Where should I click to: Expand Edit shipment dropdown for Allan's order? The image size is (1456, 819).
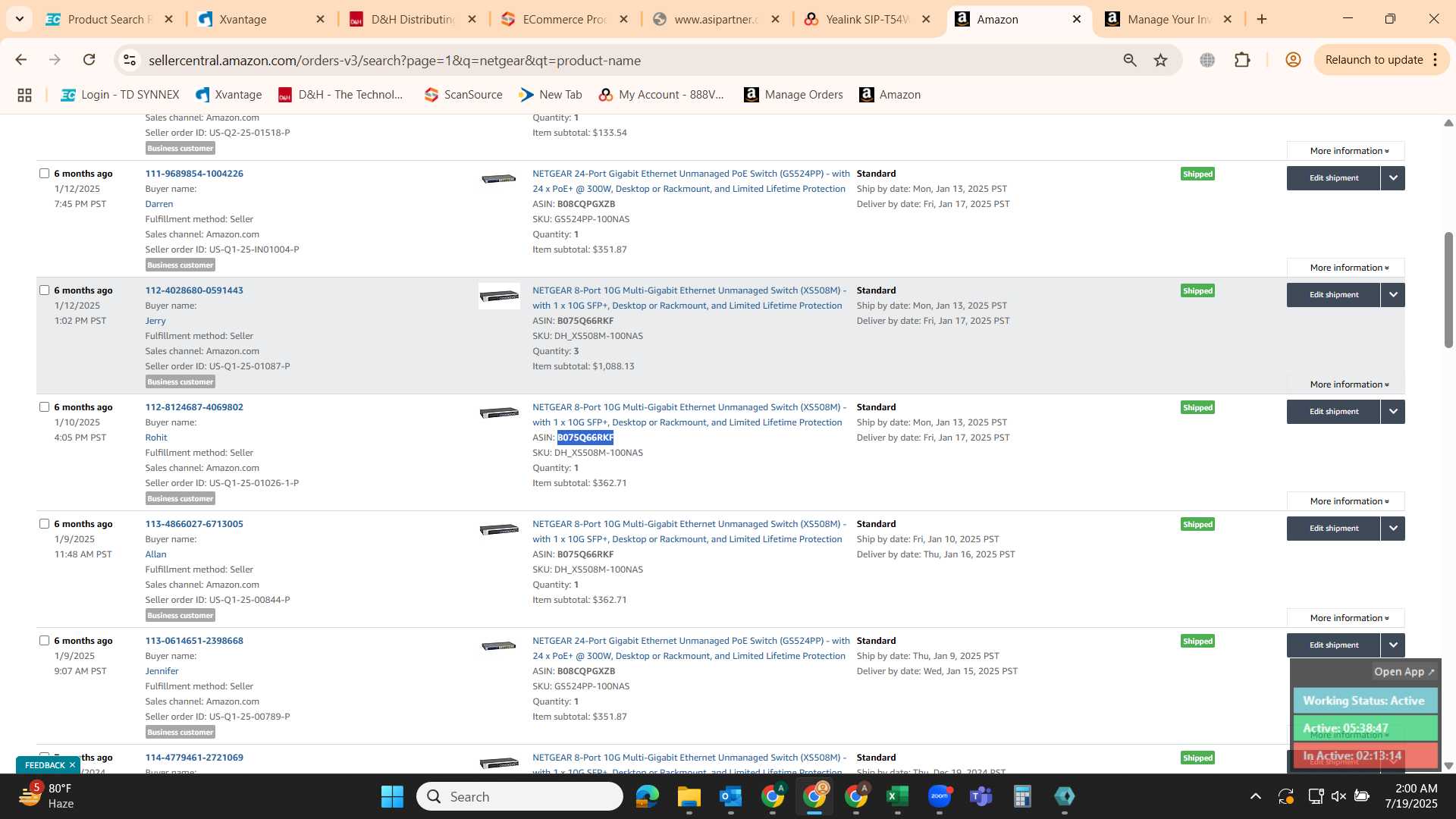click(1392, 529)
